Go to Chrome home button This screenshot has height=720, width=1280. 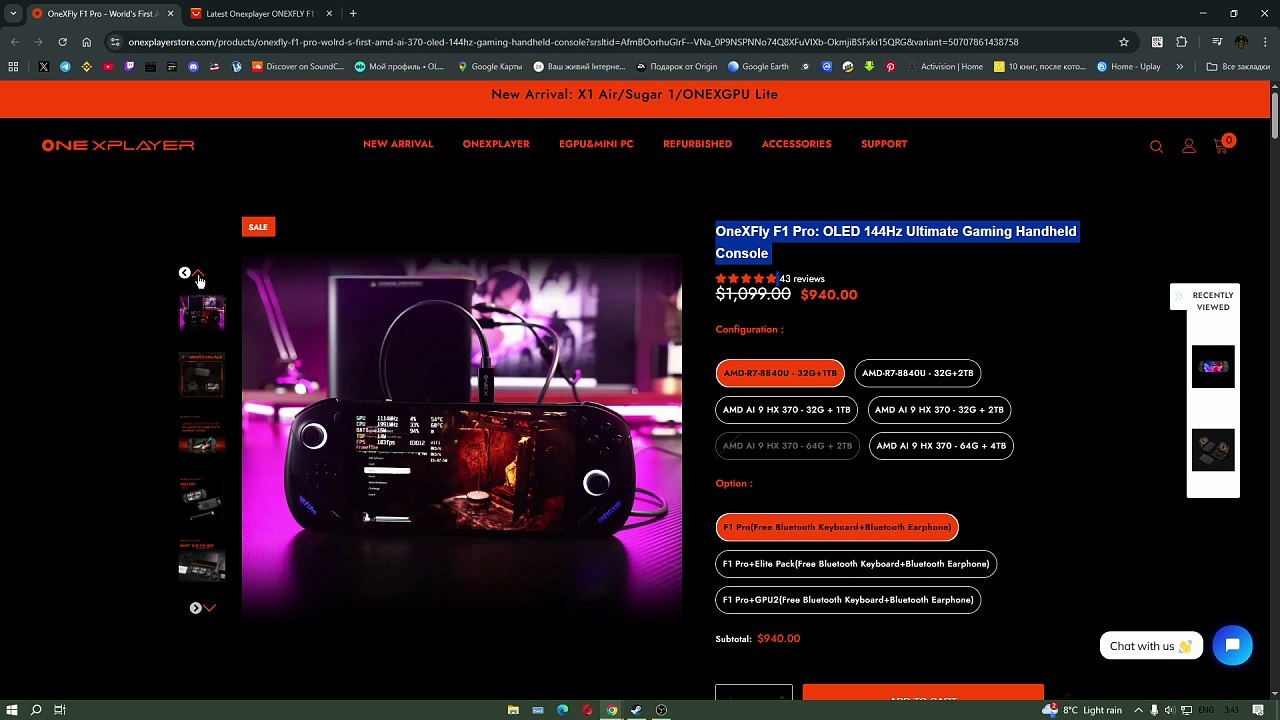pos(86,42)
